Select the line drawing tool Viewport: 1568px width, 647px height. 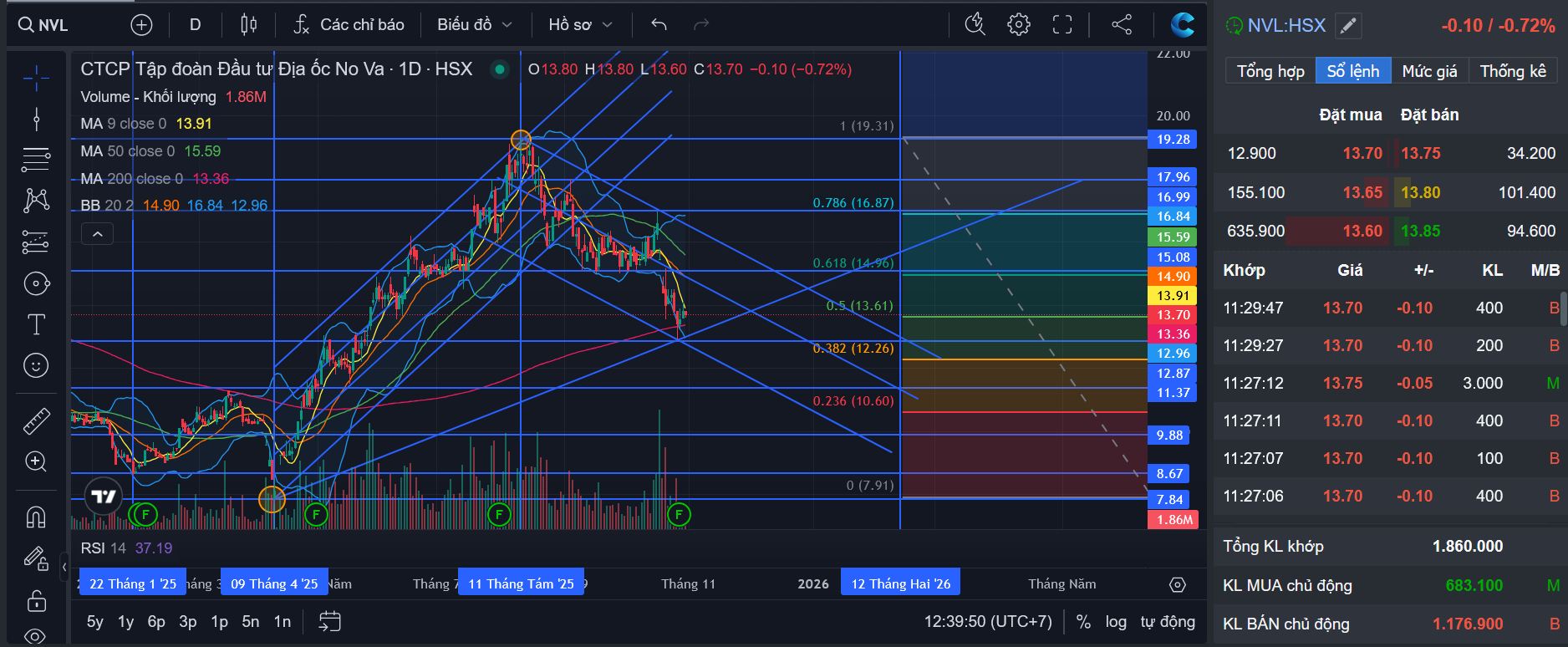point(36,120)
